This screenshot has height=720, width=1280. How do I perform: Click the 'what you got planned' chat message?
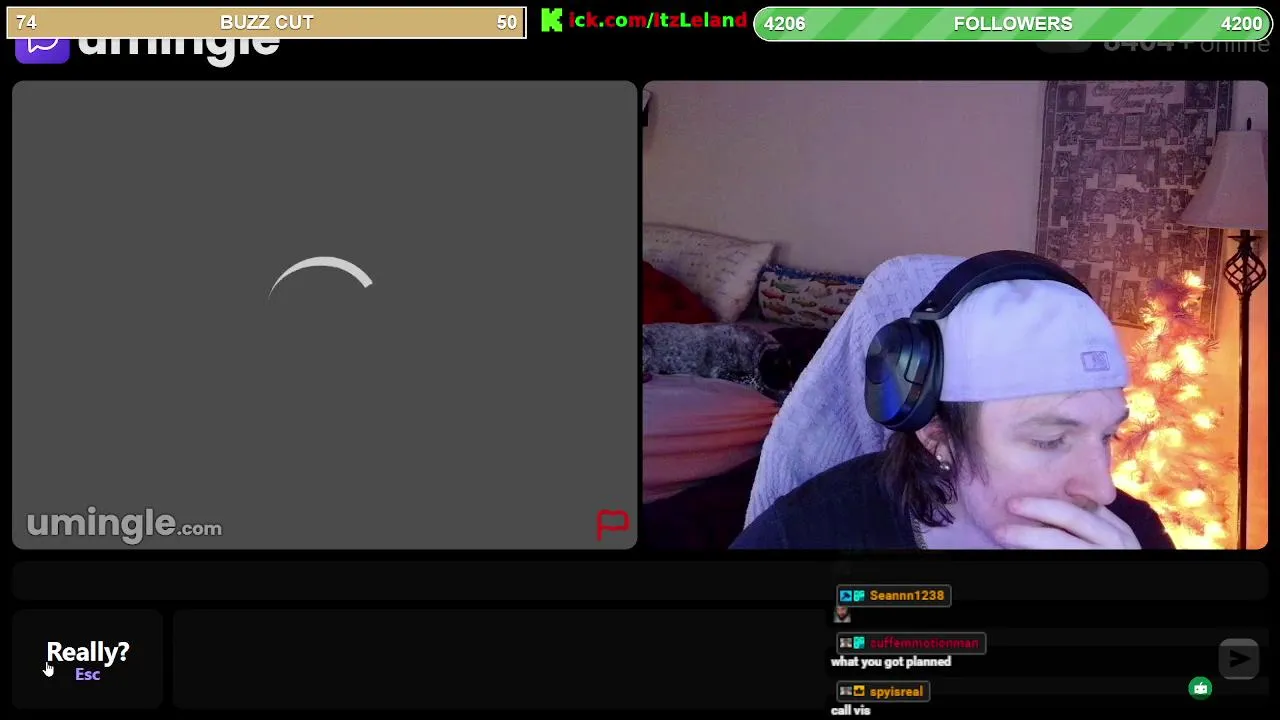click(x=890, y=662)
